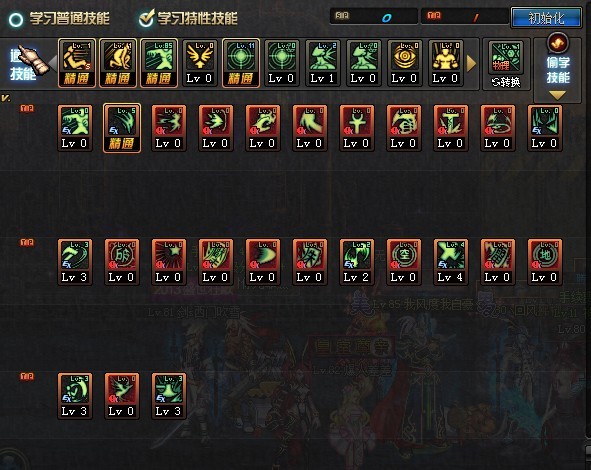Click the mastered Lv 5 EX claw skill
This screenshot has width=591, height=470.
pyautogui.click(x=122, y=128)
